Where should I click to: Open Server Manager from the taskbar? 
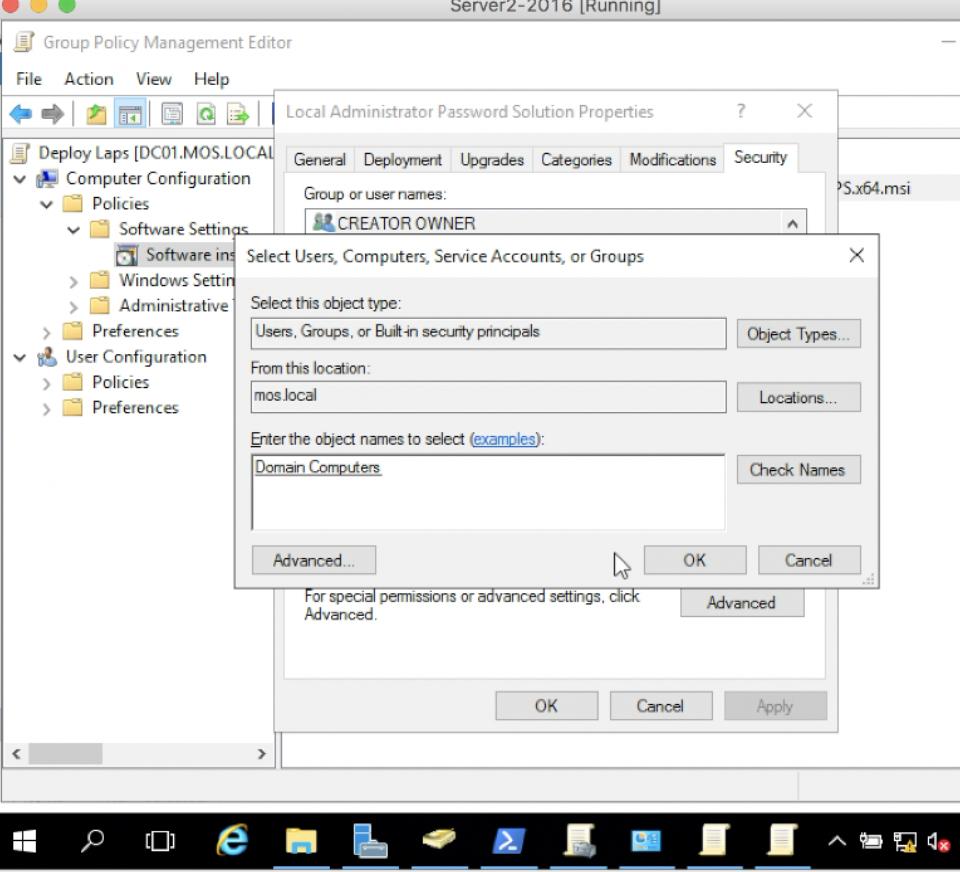point(370,840)
